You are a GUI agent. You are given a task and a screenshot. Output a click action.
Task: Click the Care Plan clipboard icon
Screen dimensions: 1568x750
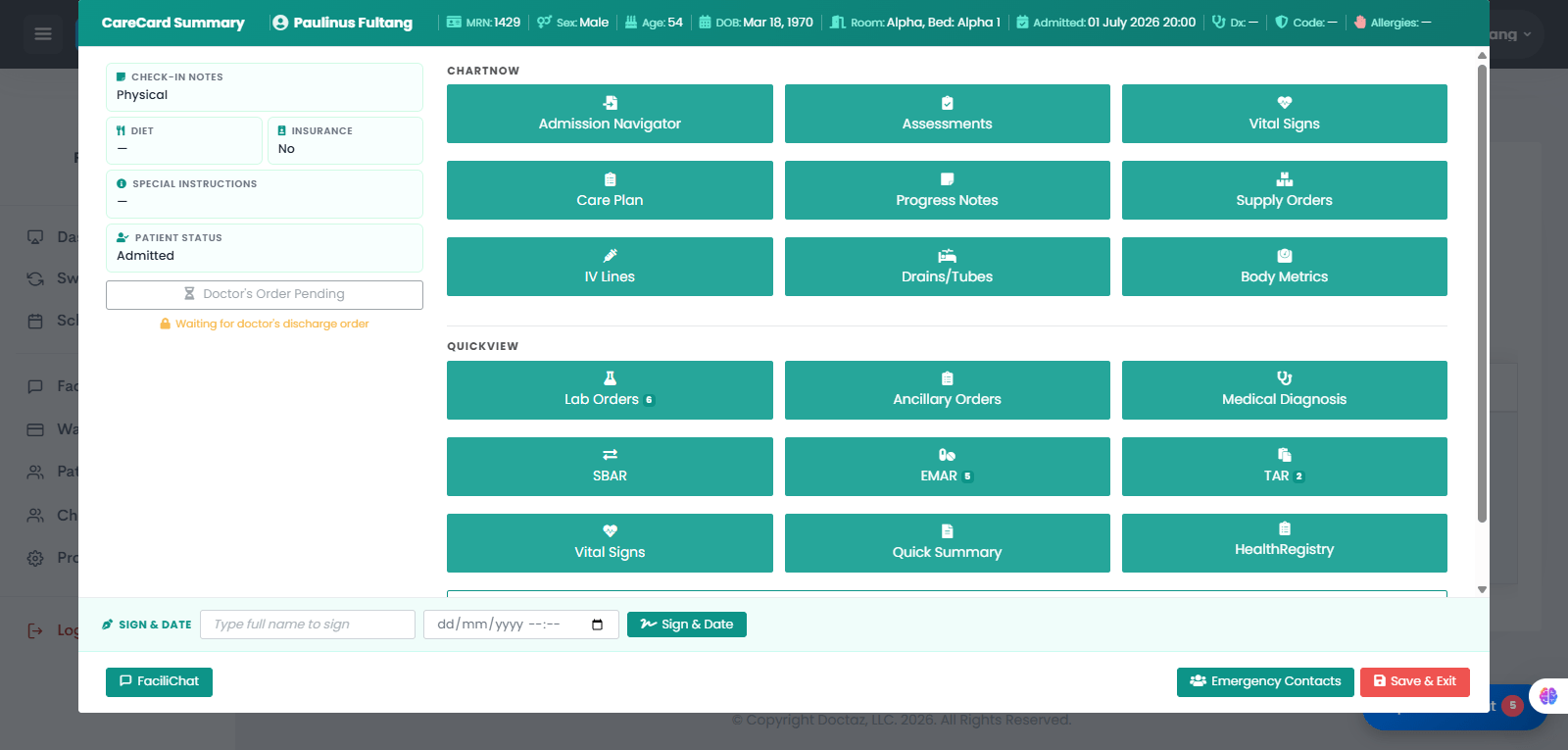tap(610, 179)
